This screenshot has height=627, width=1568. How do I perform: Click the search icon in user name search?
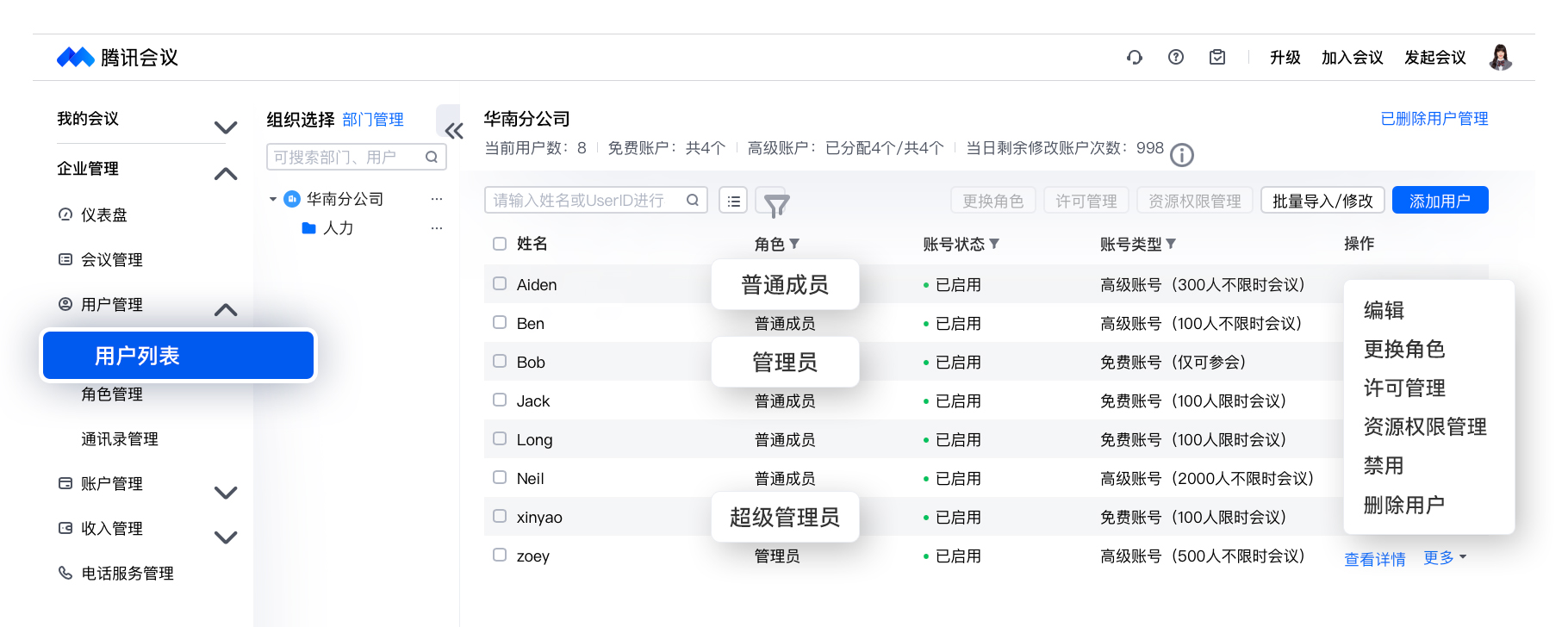pos(693,200)
